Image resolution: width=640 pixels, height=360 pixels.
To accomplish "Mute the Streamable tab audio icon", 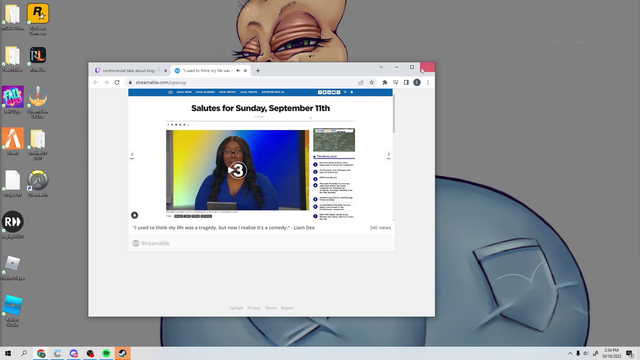I will [x=238, y=71].
